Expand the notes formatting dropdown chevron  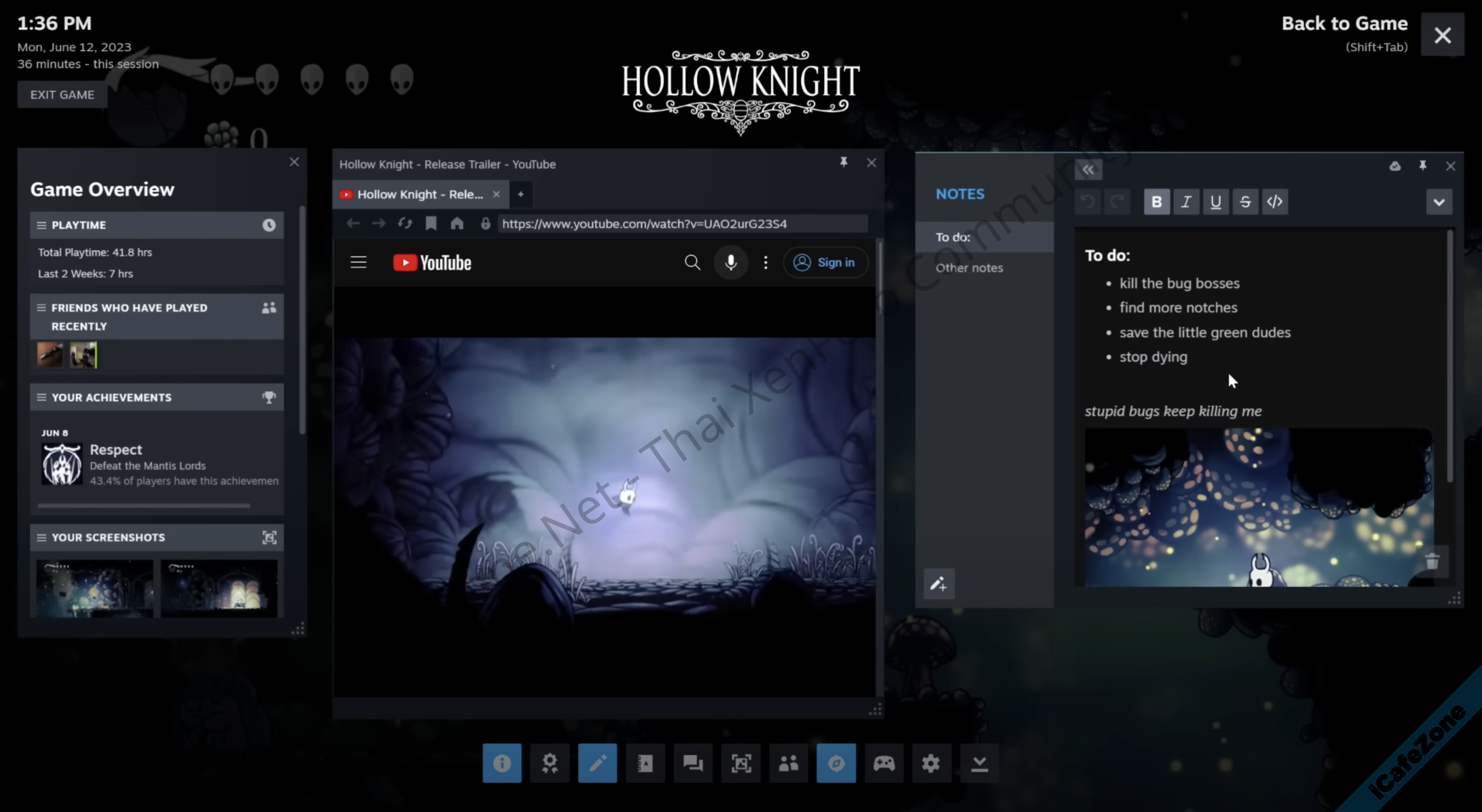tap(1439, 202)
